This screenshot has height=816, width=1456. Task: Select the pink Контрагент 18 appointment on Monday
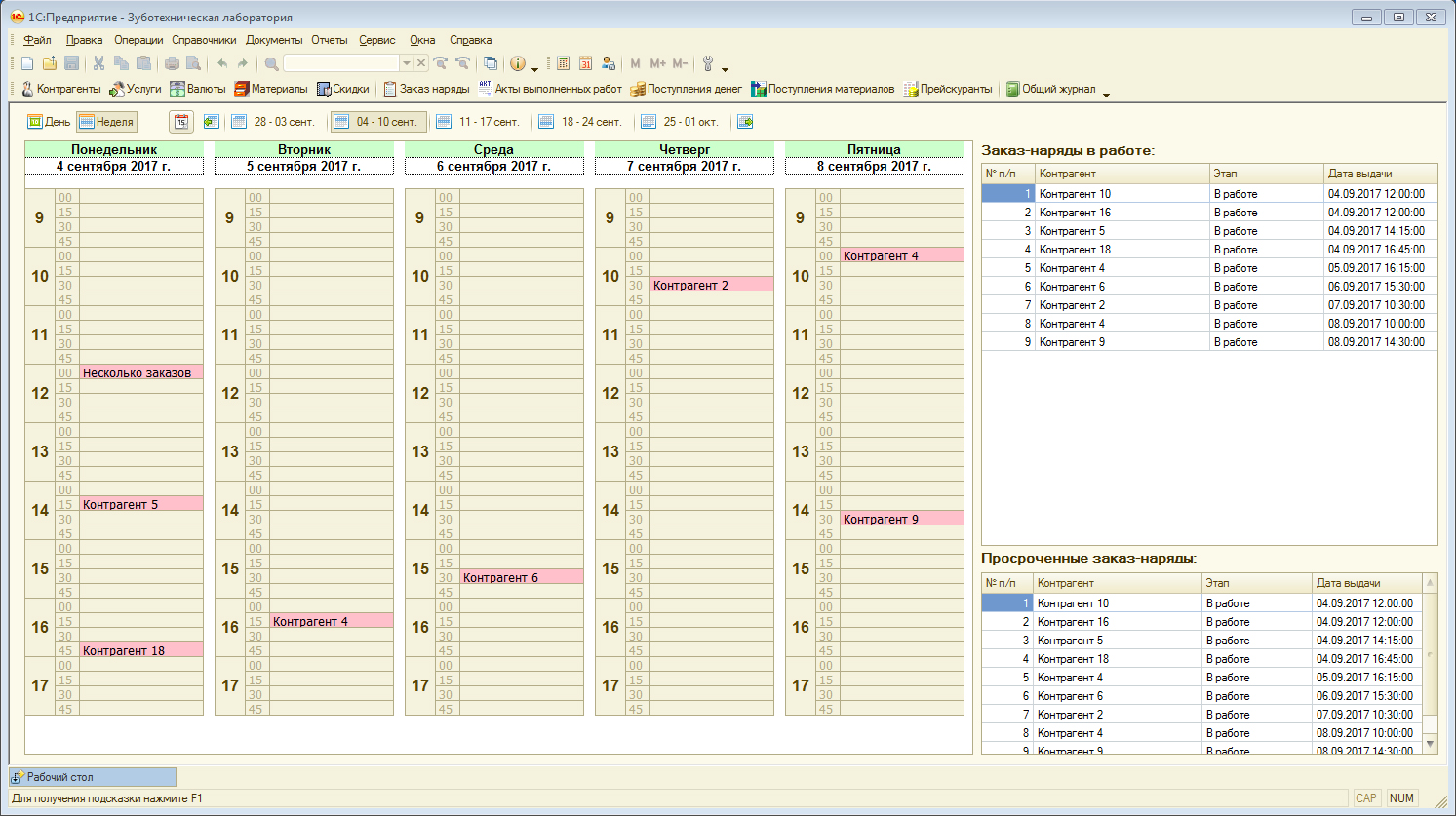pos(140,650)
